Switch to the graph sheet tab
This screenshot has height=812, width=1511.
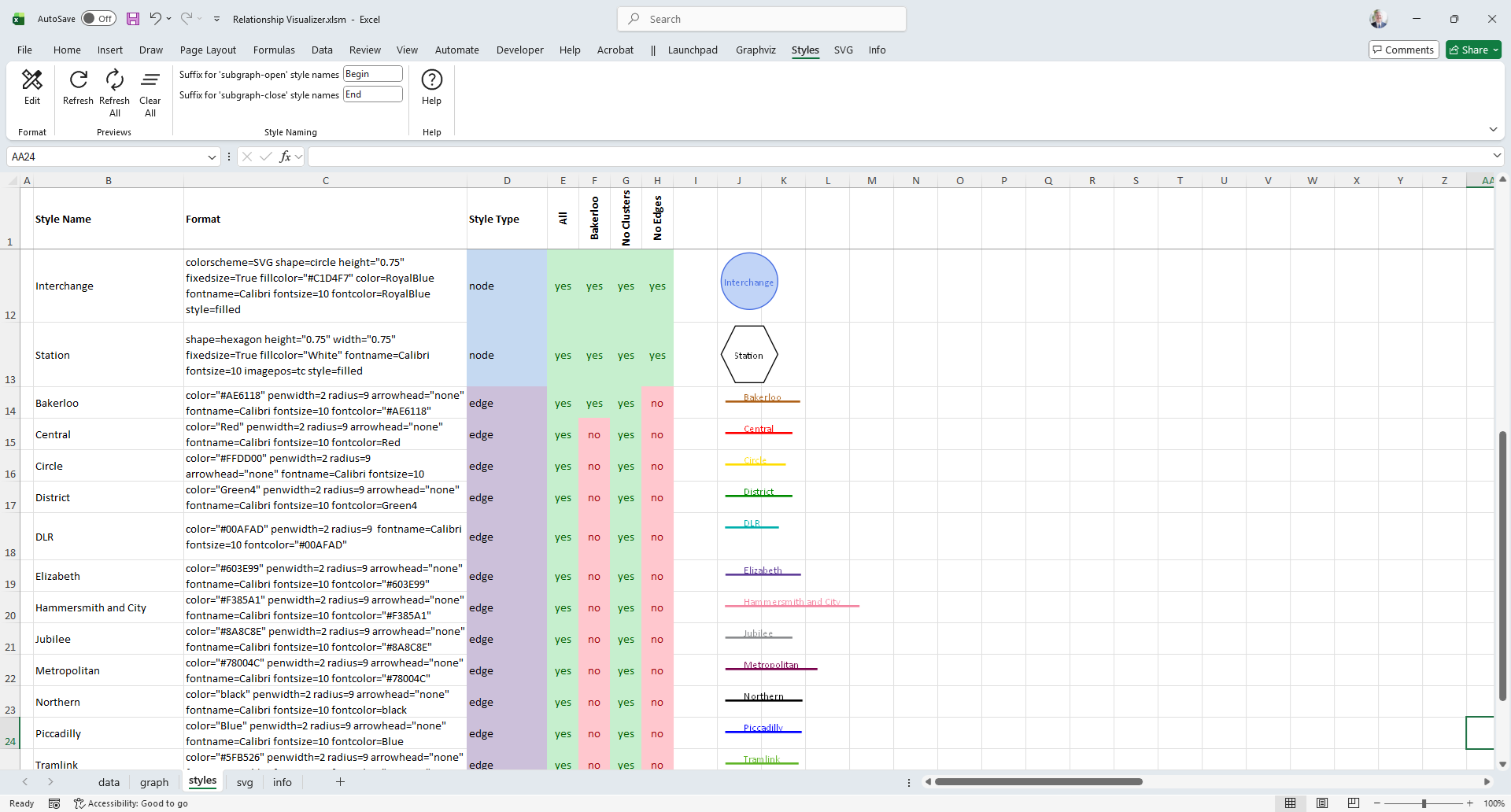[x=154, y=782]
